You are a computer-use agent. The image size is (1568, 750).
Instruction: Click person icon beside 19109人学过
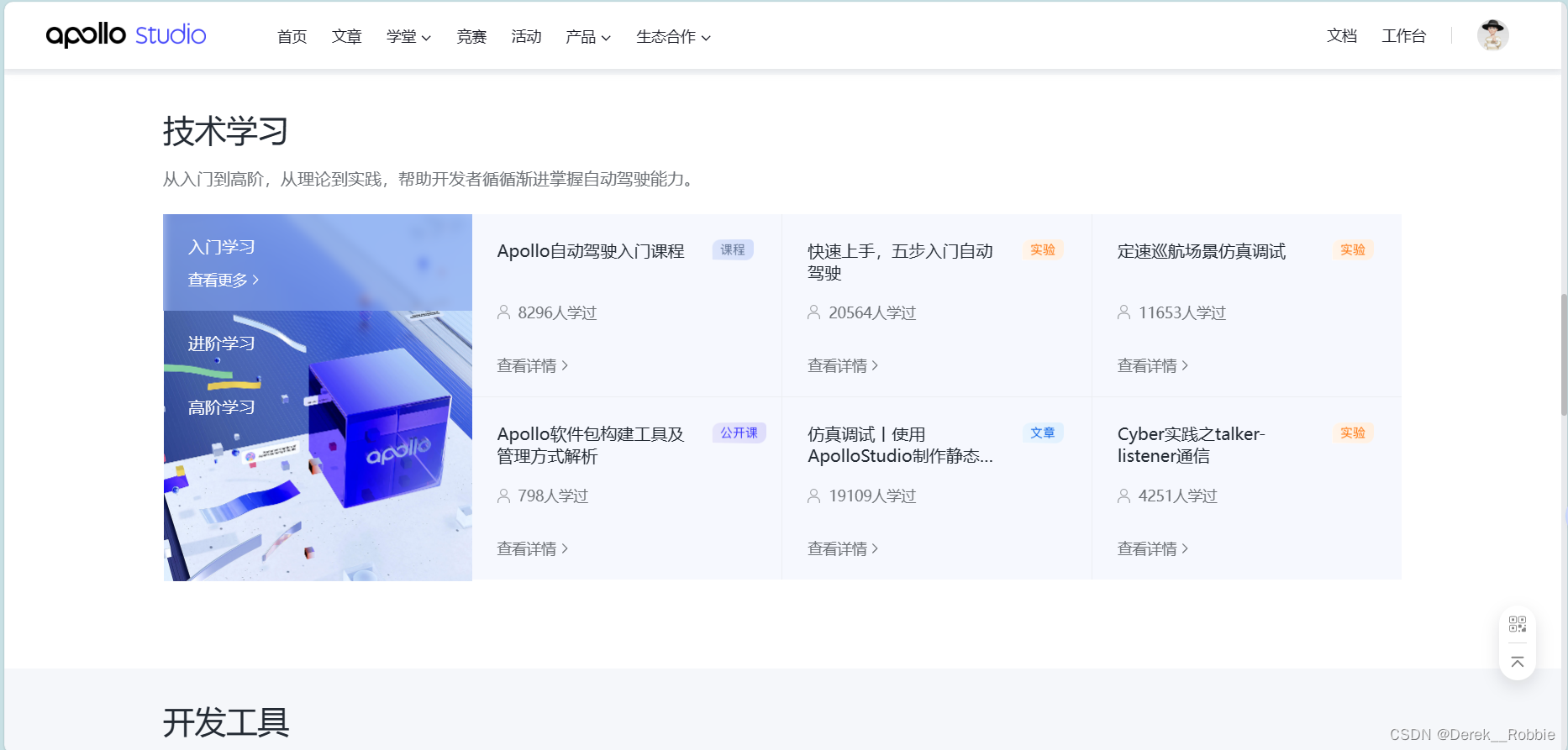(x=814, y=496)
